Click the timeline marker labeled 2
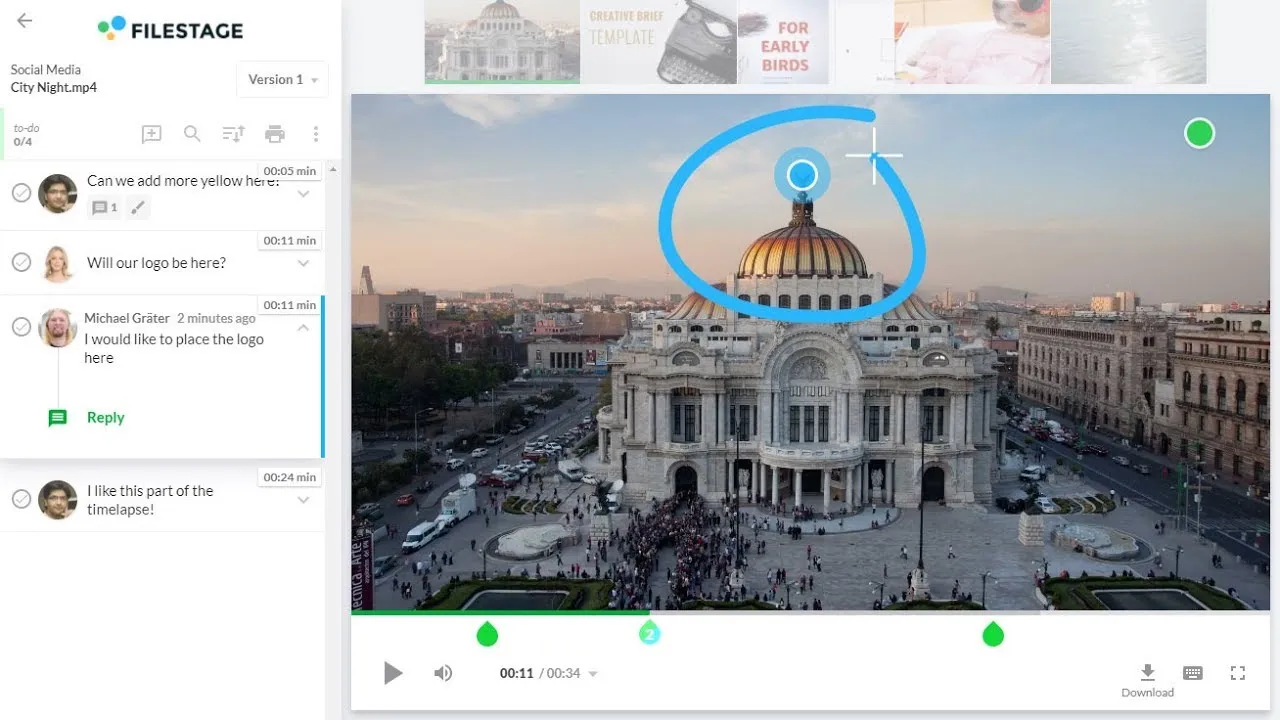Screen dimensions: 1280x720 click(x=649, y=633)
